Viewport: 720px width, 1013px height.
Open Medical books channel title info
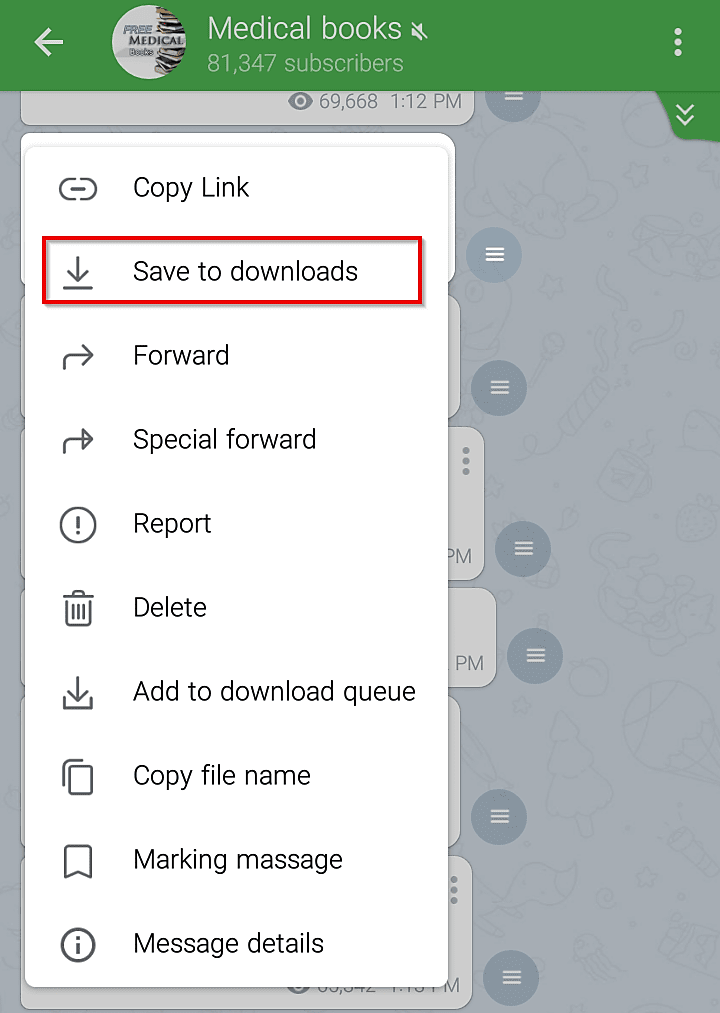[x=304, y=29]
